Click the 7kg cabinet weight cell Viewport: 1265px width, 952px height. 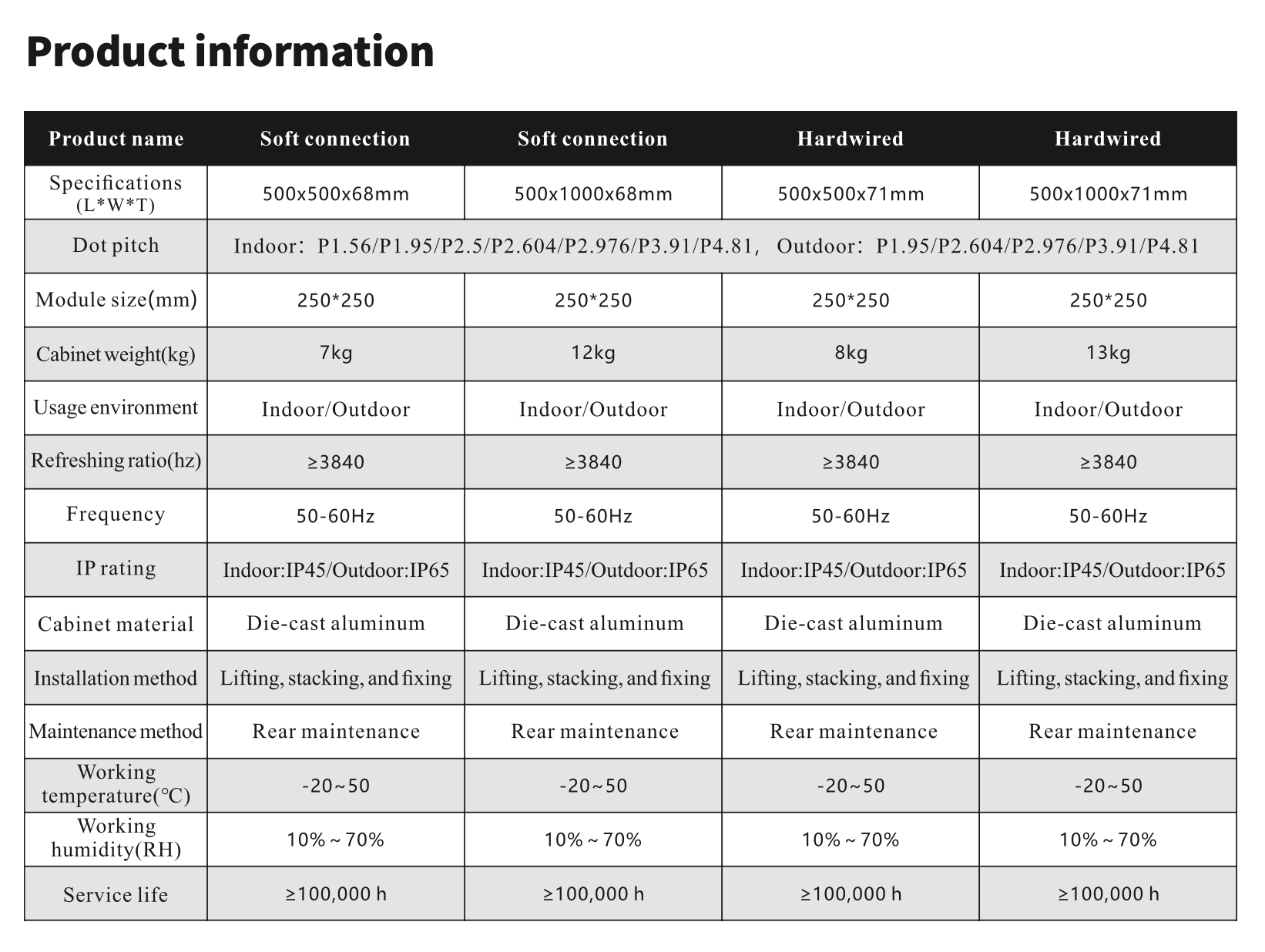(336, 354)
